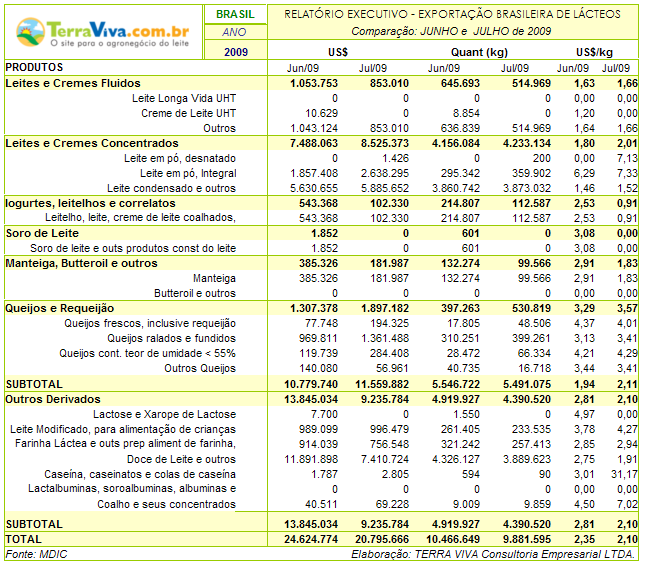Click the 'Fonte: MDIC' footer text
Viewport: 646px width, 565px height.
36,555
